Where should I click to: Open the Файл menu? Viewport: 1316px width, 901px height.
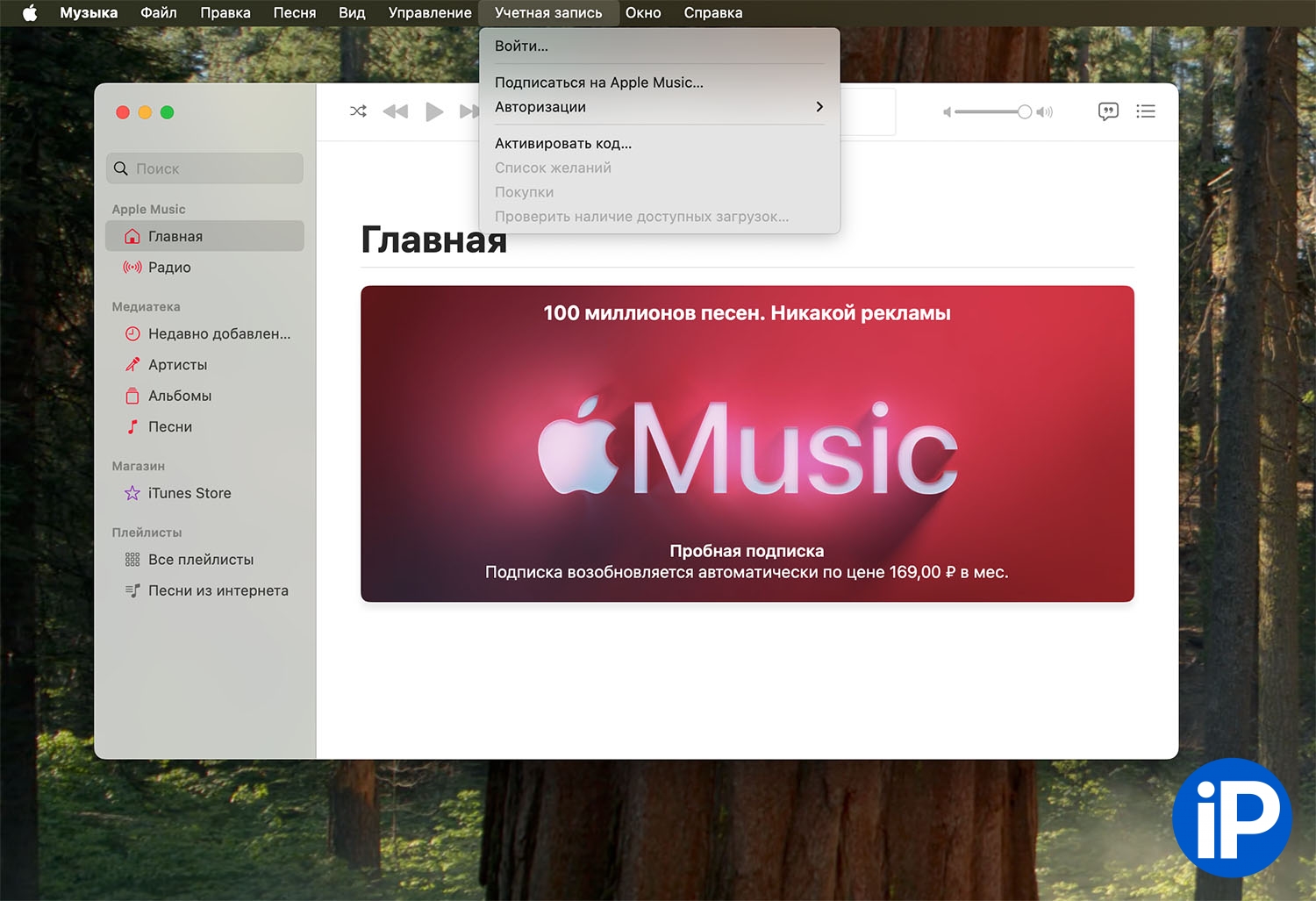point(159,13)
